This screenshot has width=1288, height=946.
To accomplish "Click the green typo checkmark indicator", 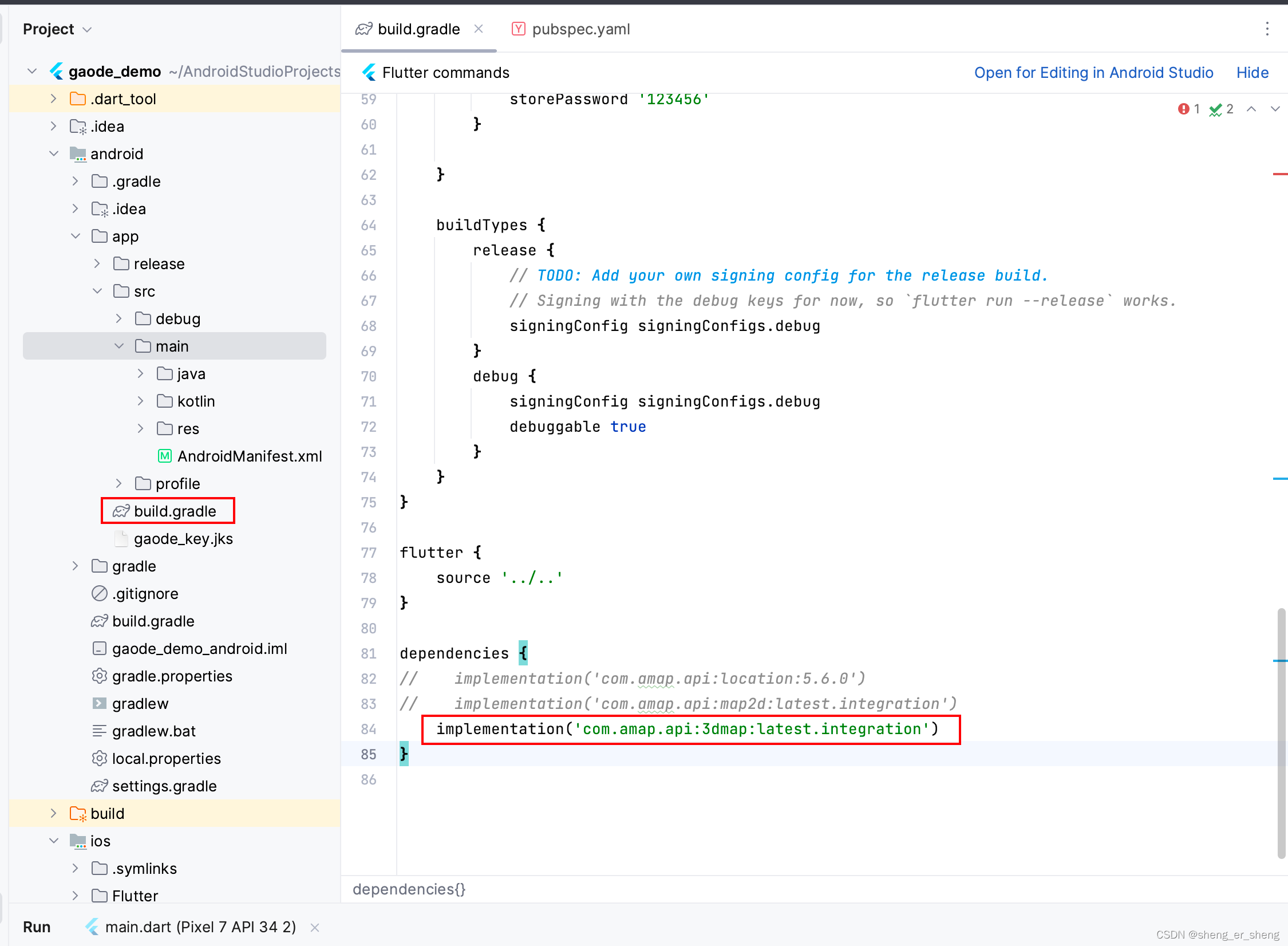I will pyautogui.click(x=1215, y=109).
